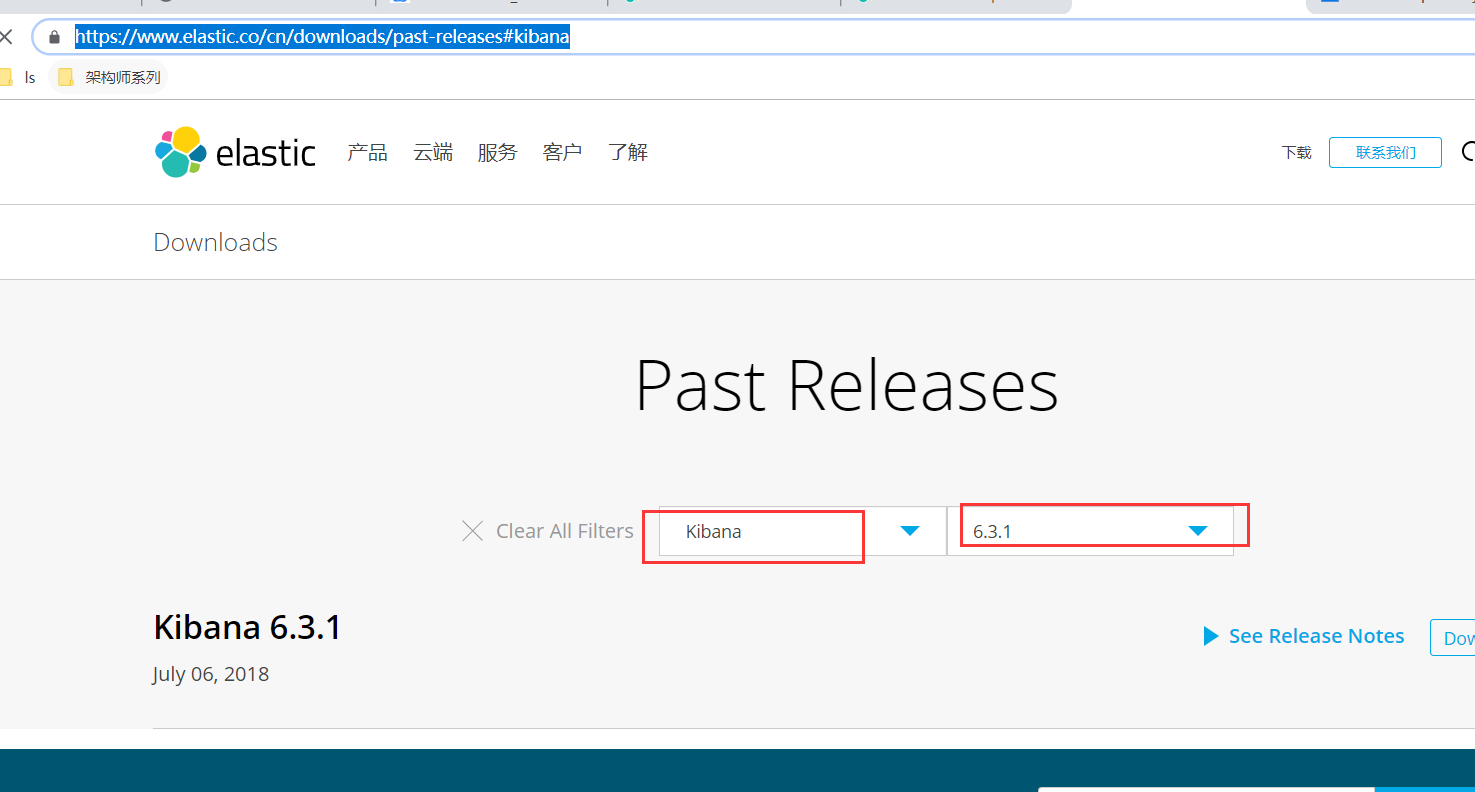Click the July 06, 2018 date
The image size is (1475, 792).
point(211,674)
